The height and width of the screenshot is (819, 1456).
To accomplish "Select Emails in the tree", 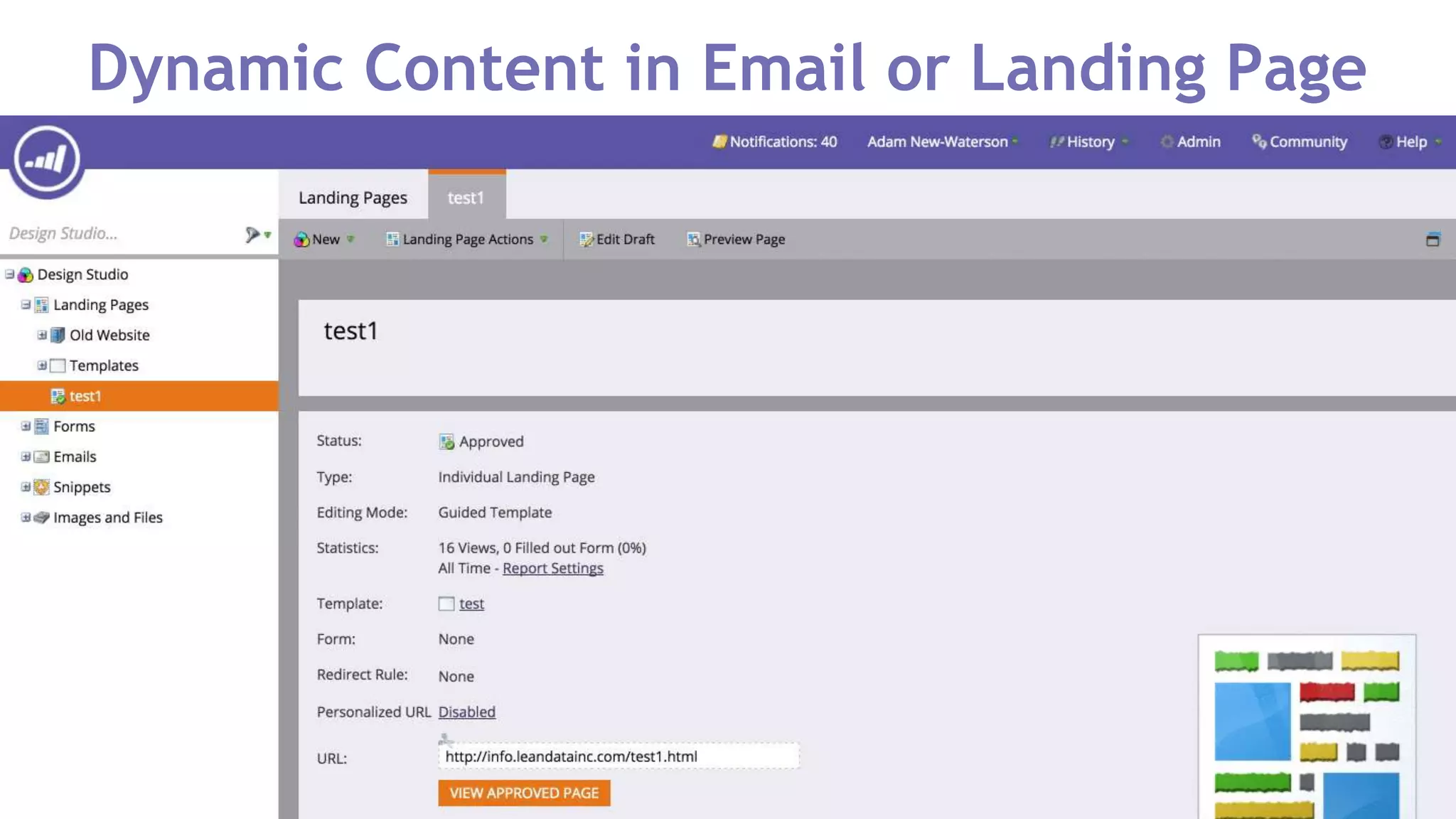I will (x=75, y=456).
